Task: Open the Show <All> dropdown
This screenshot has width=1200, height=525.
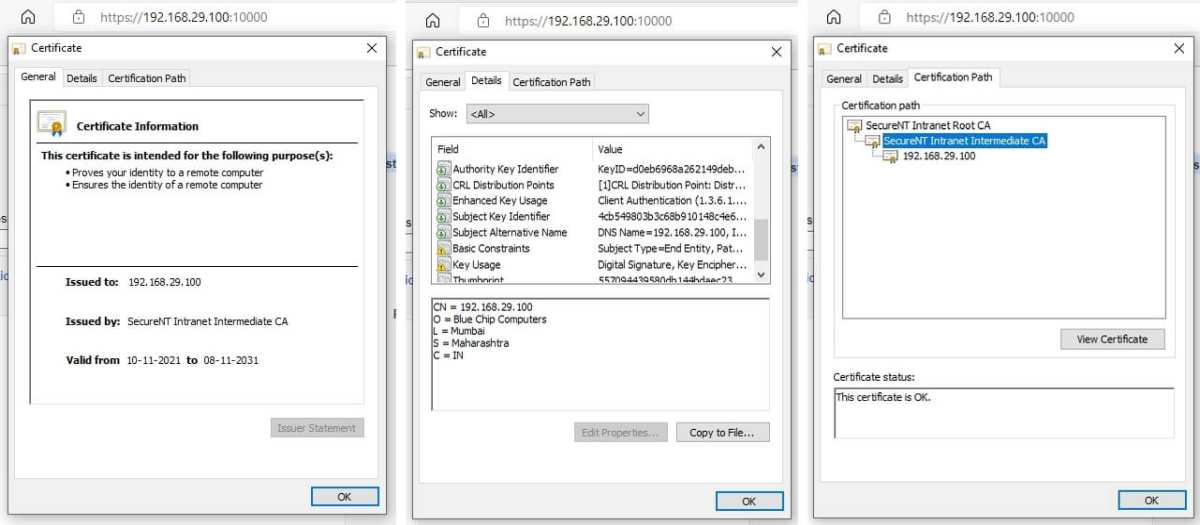Action: [557, 114]
